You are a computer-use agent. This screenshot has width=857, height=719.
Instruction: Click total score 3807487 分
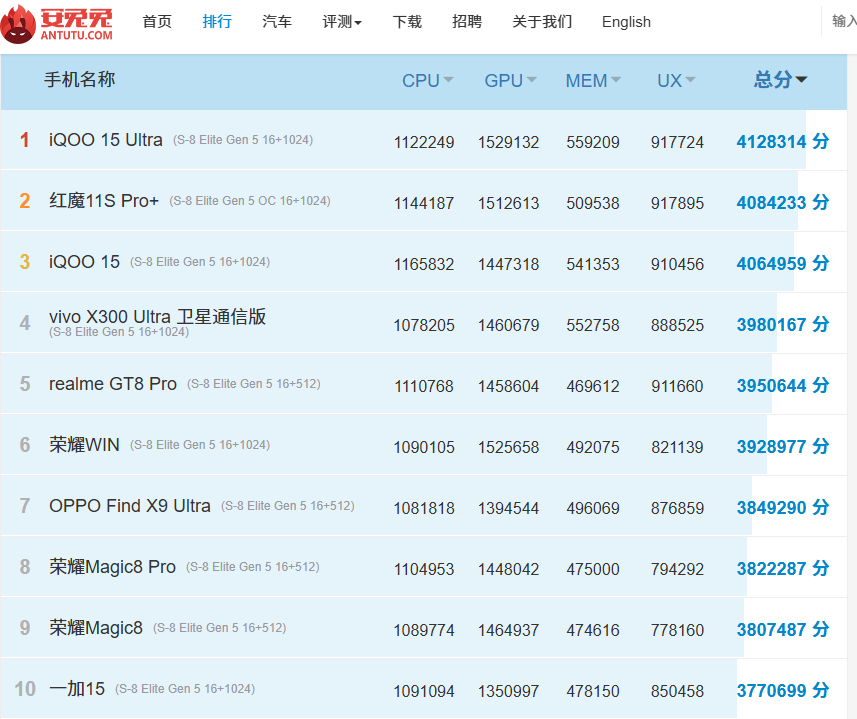[x=783, y=630]
